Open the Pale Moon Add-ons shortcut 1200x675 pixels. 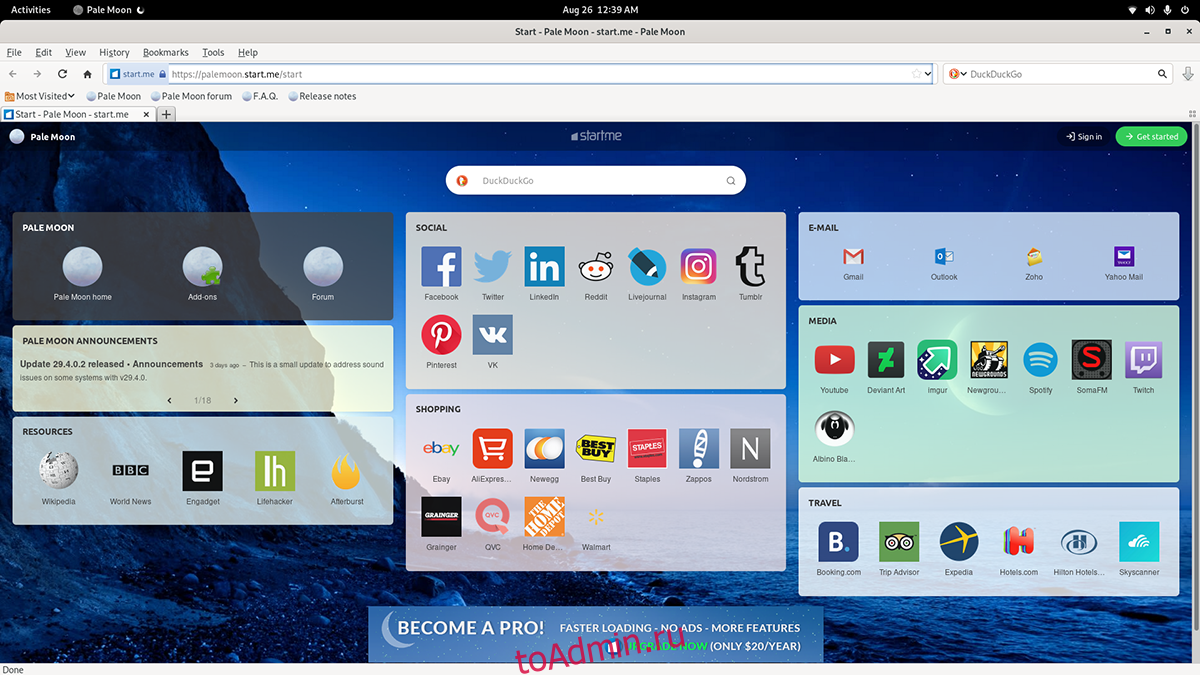pos(202,267)
